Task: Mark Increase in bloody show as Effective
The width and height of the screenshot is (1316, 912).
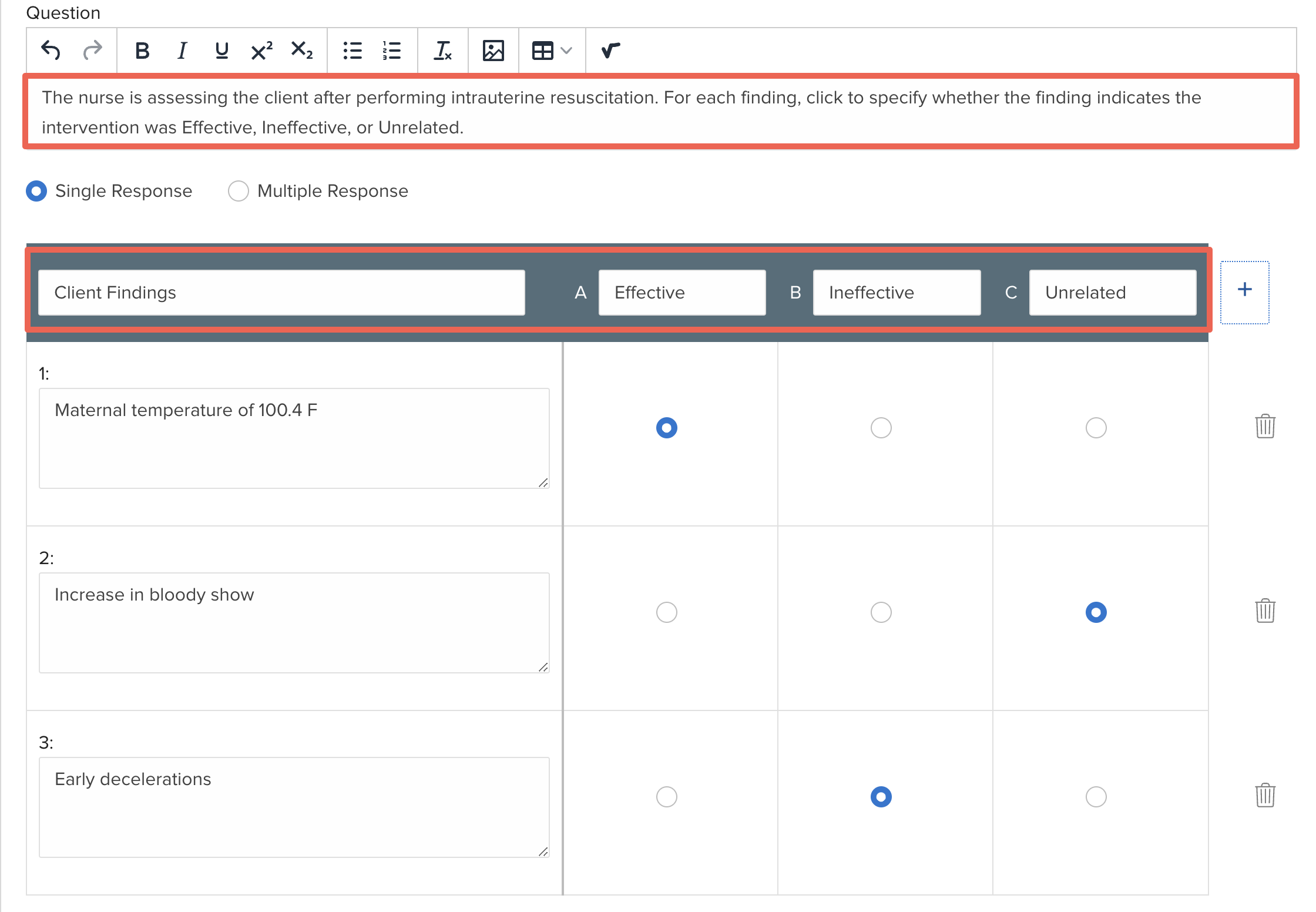Action: coord(666,612)
